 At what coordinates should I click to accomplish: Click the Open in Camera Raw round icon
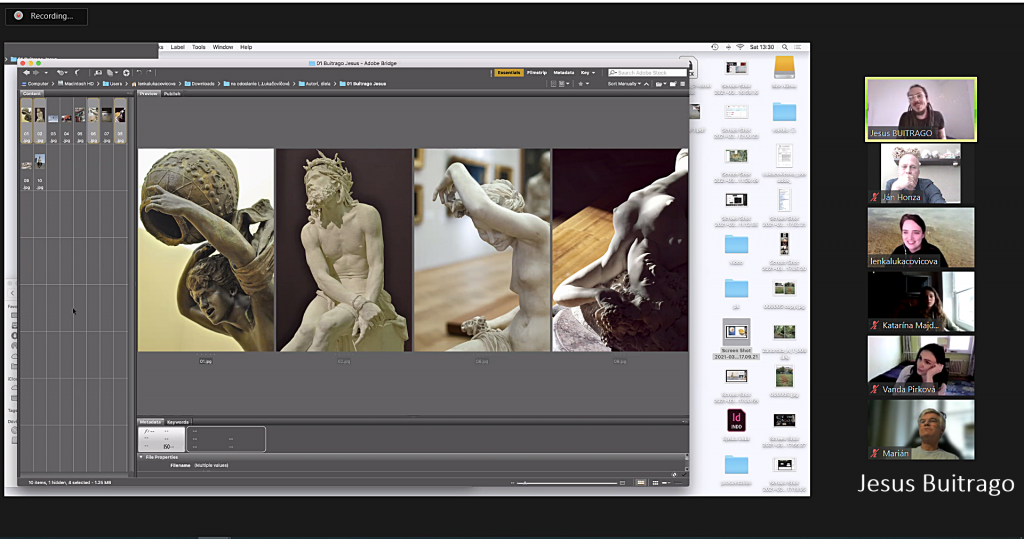pyautogui.click(x=126, y=73)
